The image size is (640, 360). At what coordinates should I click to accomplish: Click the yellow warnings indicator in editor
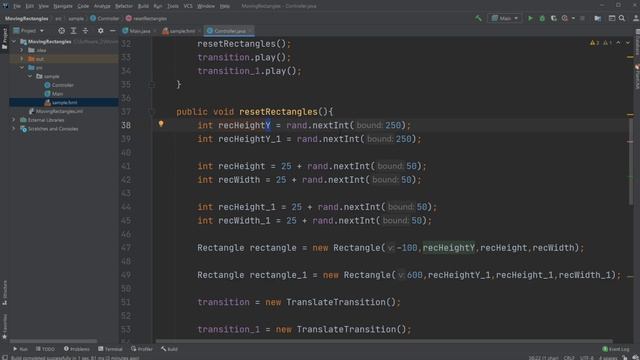(x=594, y=43)
